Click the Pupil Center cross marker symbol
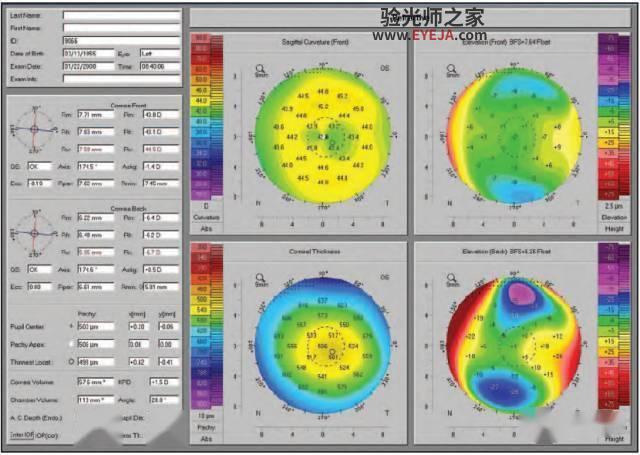The width and height of the screenshot is (640, 455). (72, 326)
